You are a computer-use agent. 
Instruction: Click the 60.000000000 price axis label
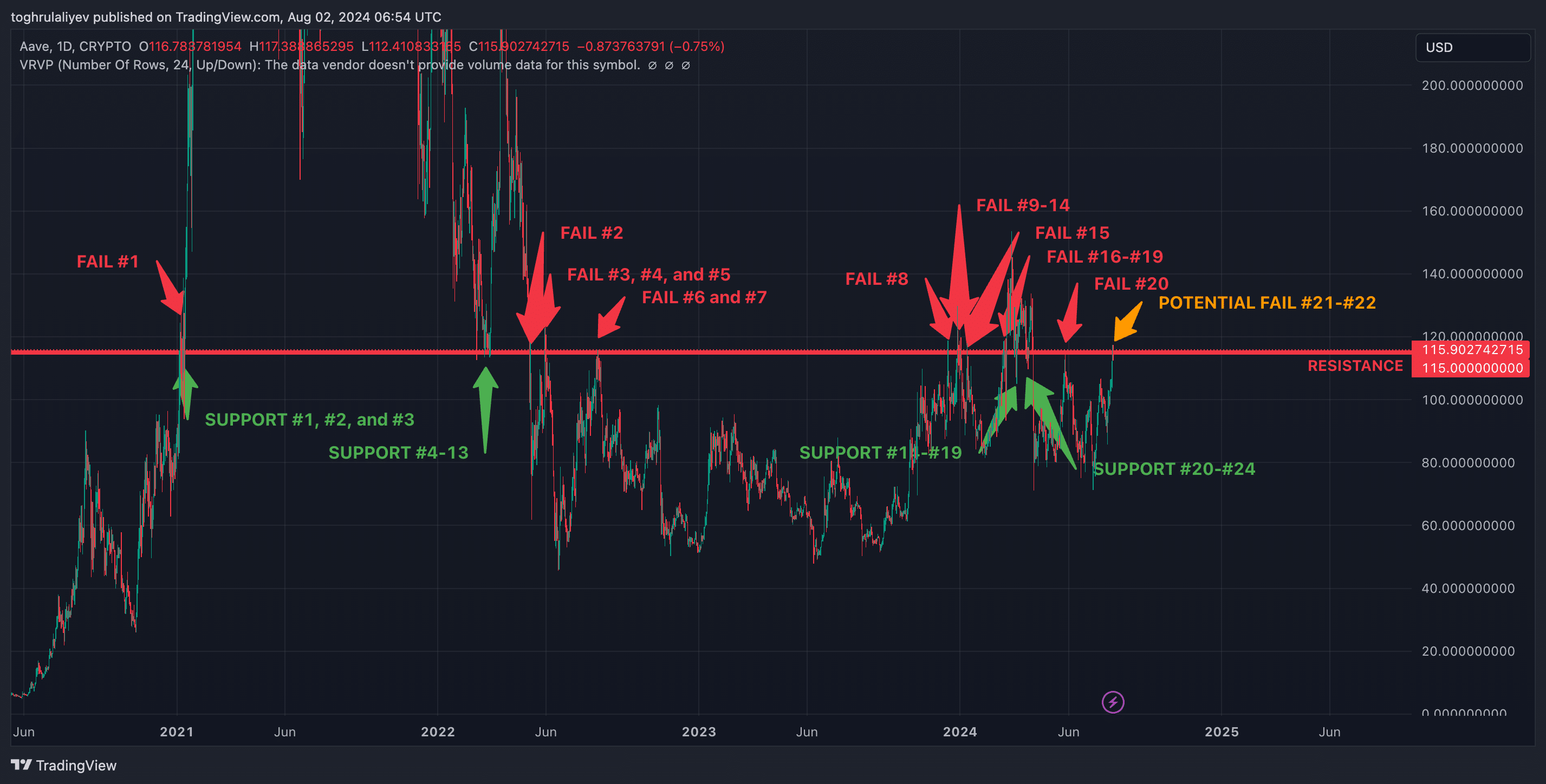(1468, 526)
